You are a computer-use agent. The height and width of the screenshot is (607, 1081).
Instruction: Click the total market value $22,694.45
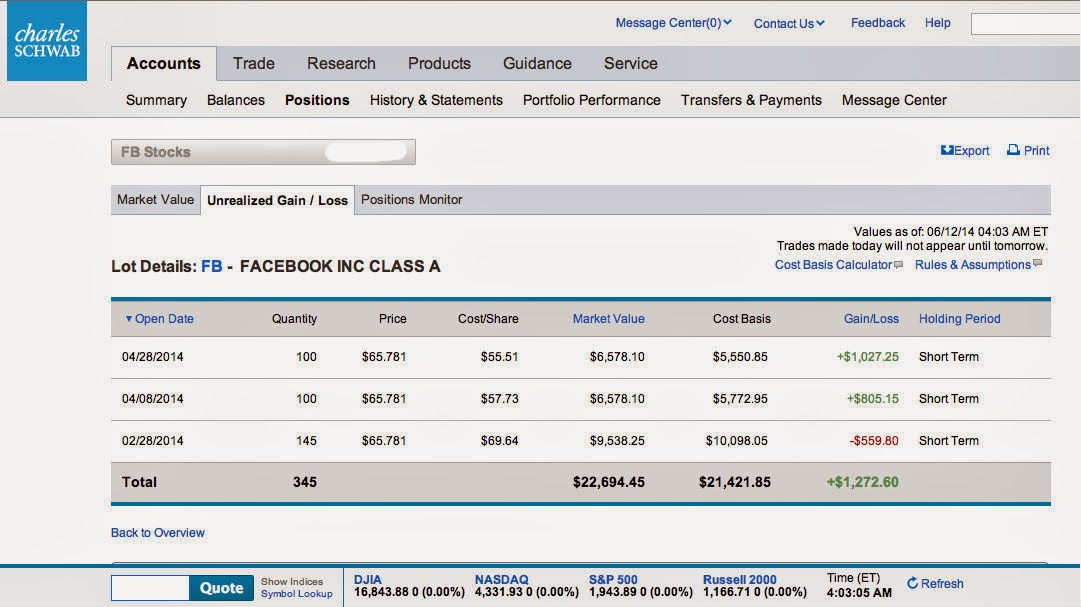tap(609, 482)
